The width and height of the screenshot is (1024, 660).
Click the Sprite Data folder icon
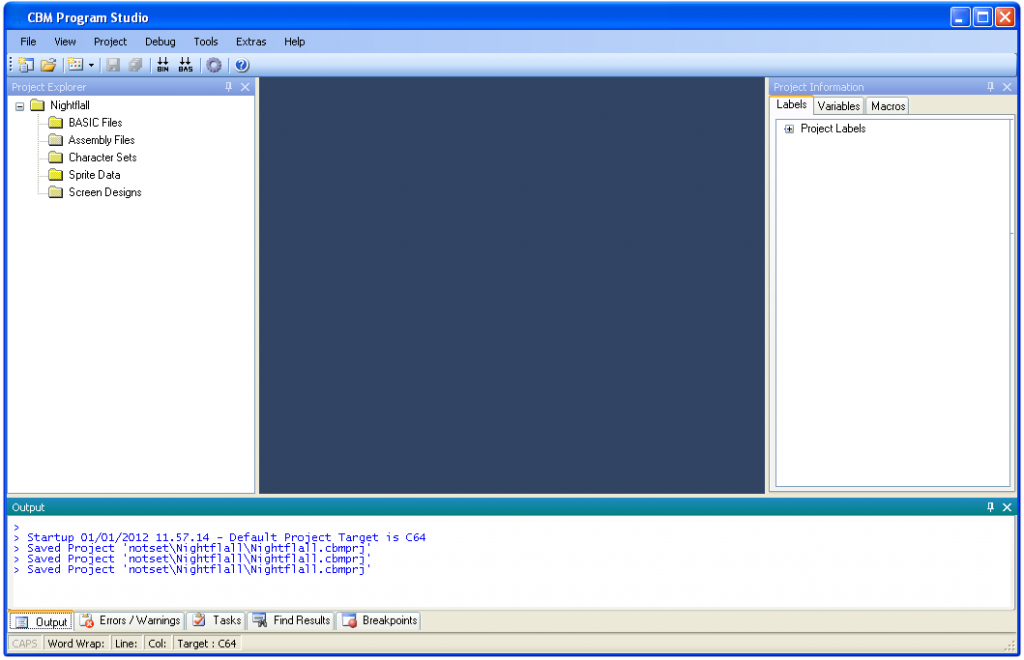pyautogui.click(x=56, y=175)
